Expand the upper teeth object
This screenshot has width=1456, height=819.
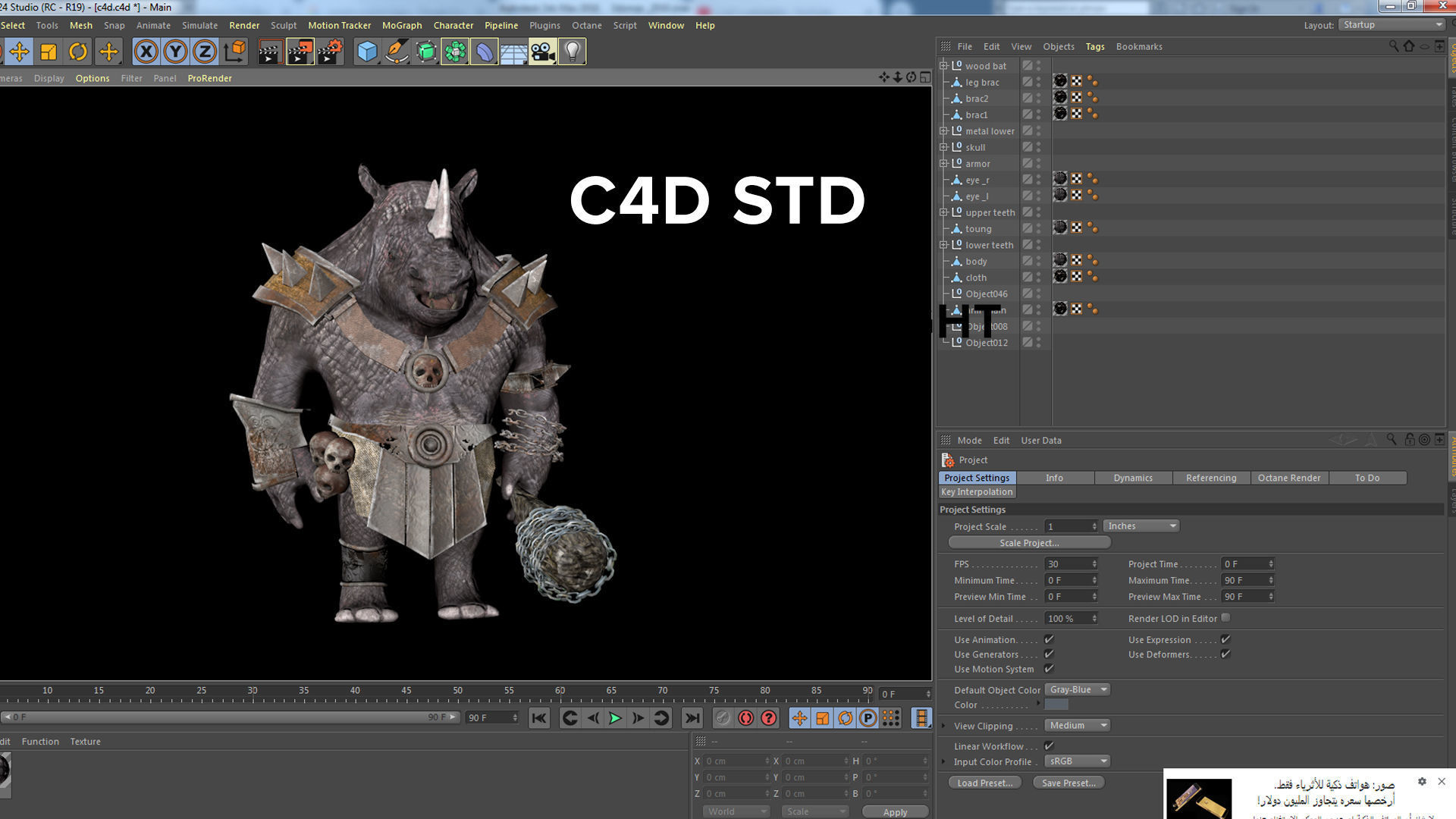coord(943,212)
